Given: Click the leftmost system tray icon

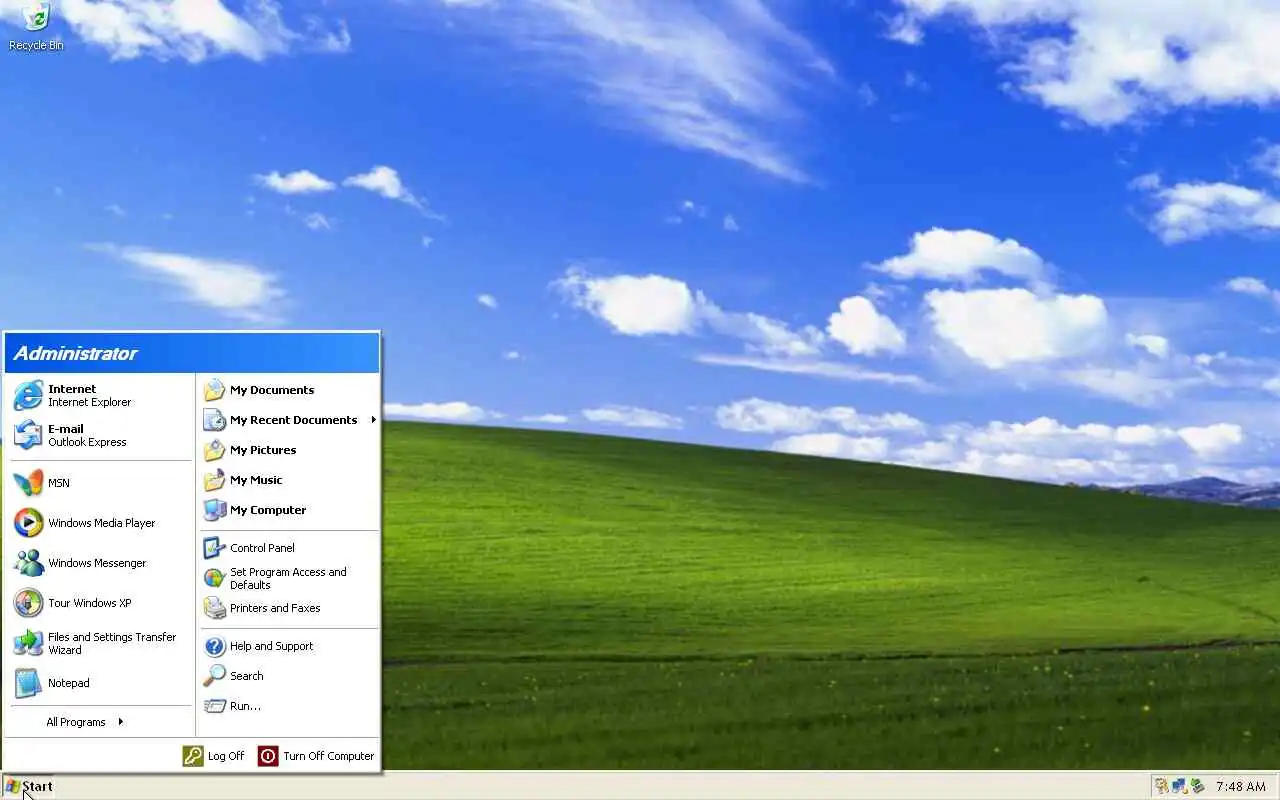Looking at the screenshot, I should tap(1161, 787).
